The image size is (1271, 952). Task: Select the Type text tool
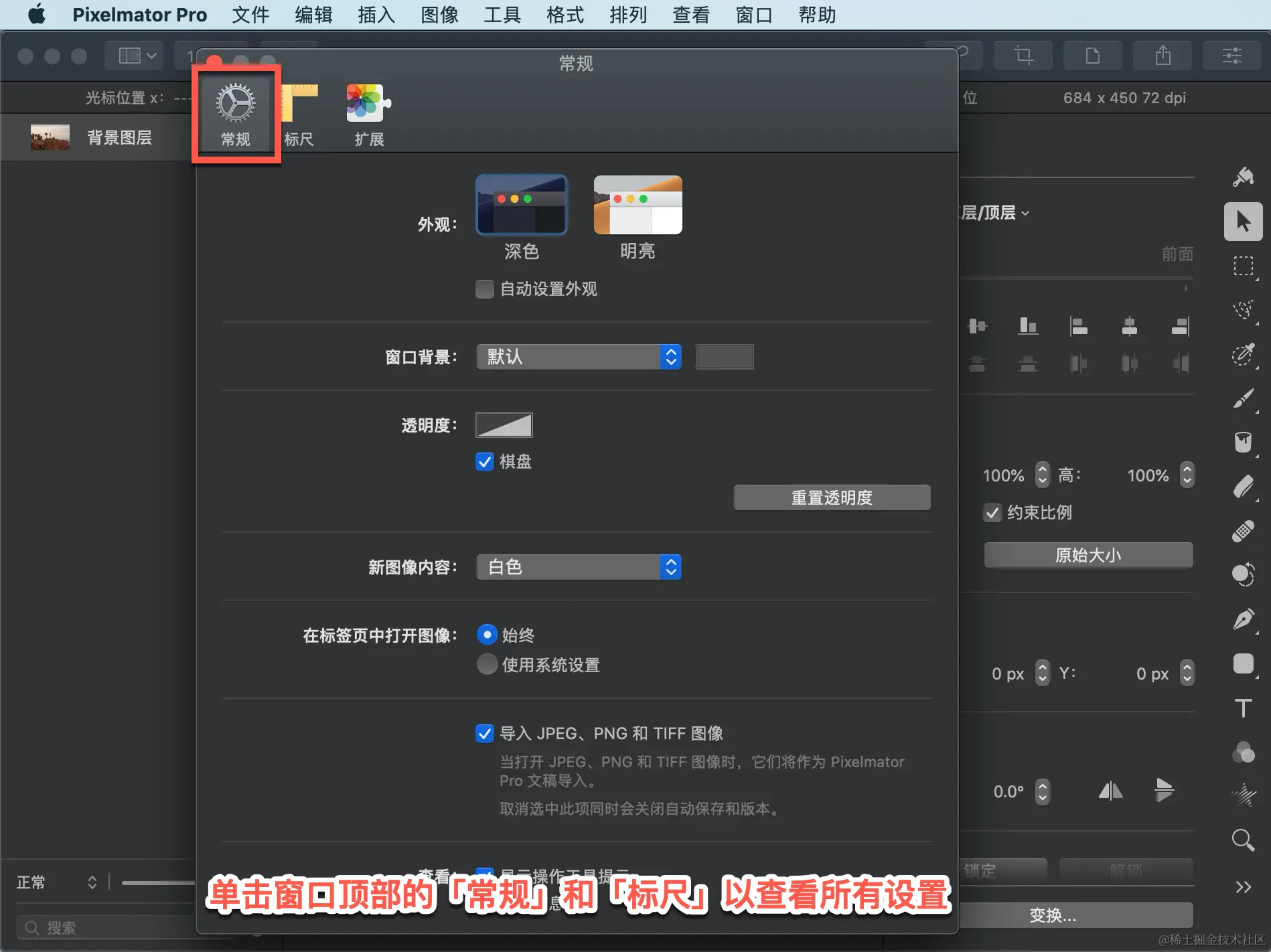pyautogui.click(x=1244, y=708)
